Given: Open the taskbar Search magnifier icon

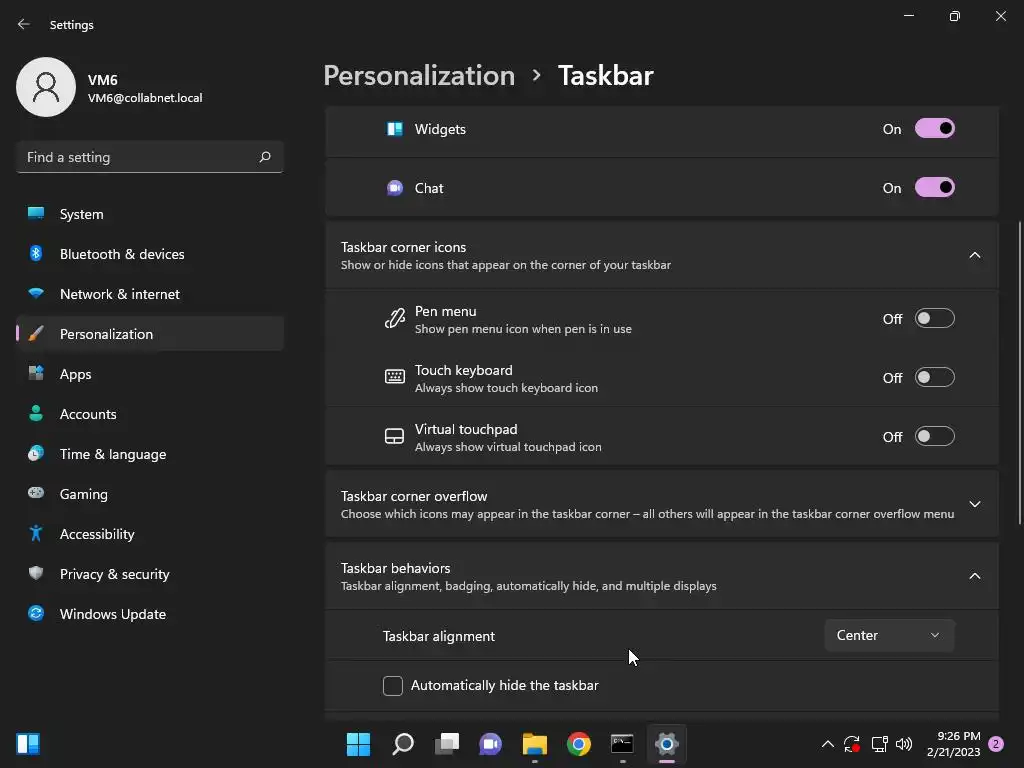Looking at the screenshot, I should click(x=403, y=744).
